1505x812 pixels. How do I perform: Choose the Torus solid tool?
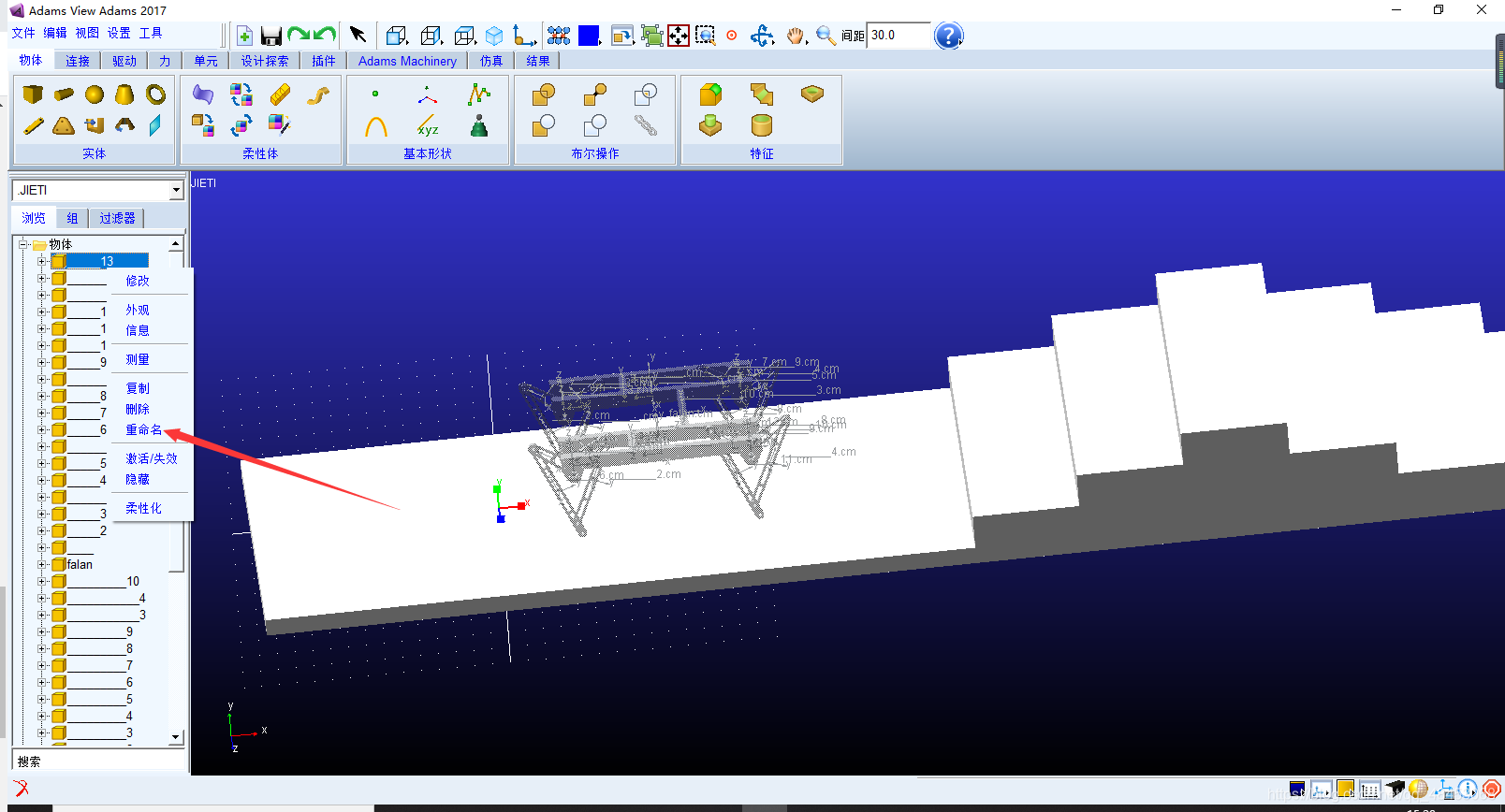point(155,94)
